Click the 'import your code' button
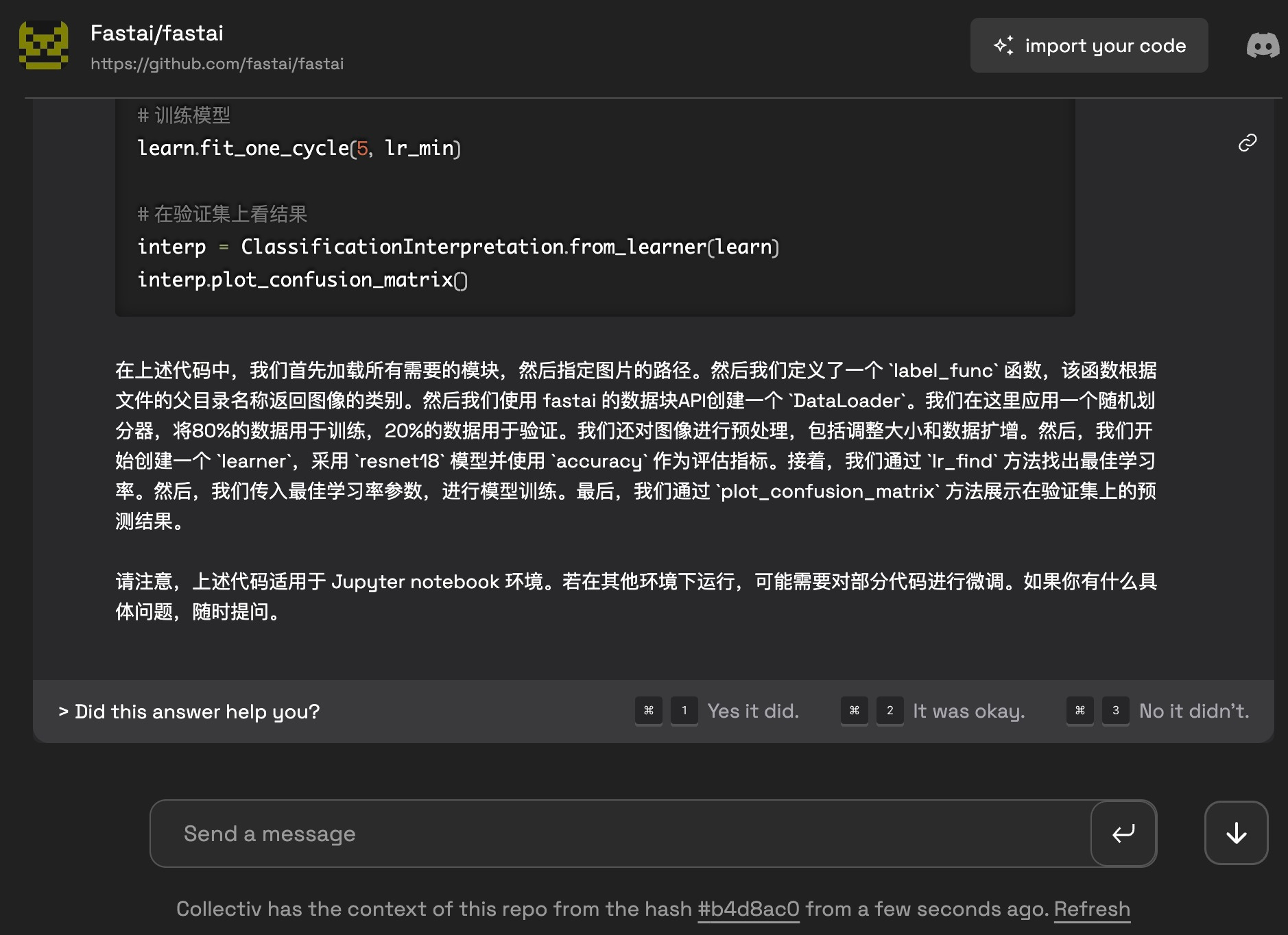Screen dimensions: 1288x935 coord(1089,45)
